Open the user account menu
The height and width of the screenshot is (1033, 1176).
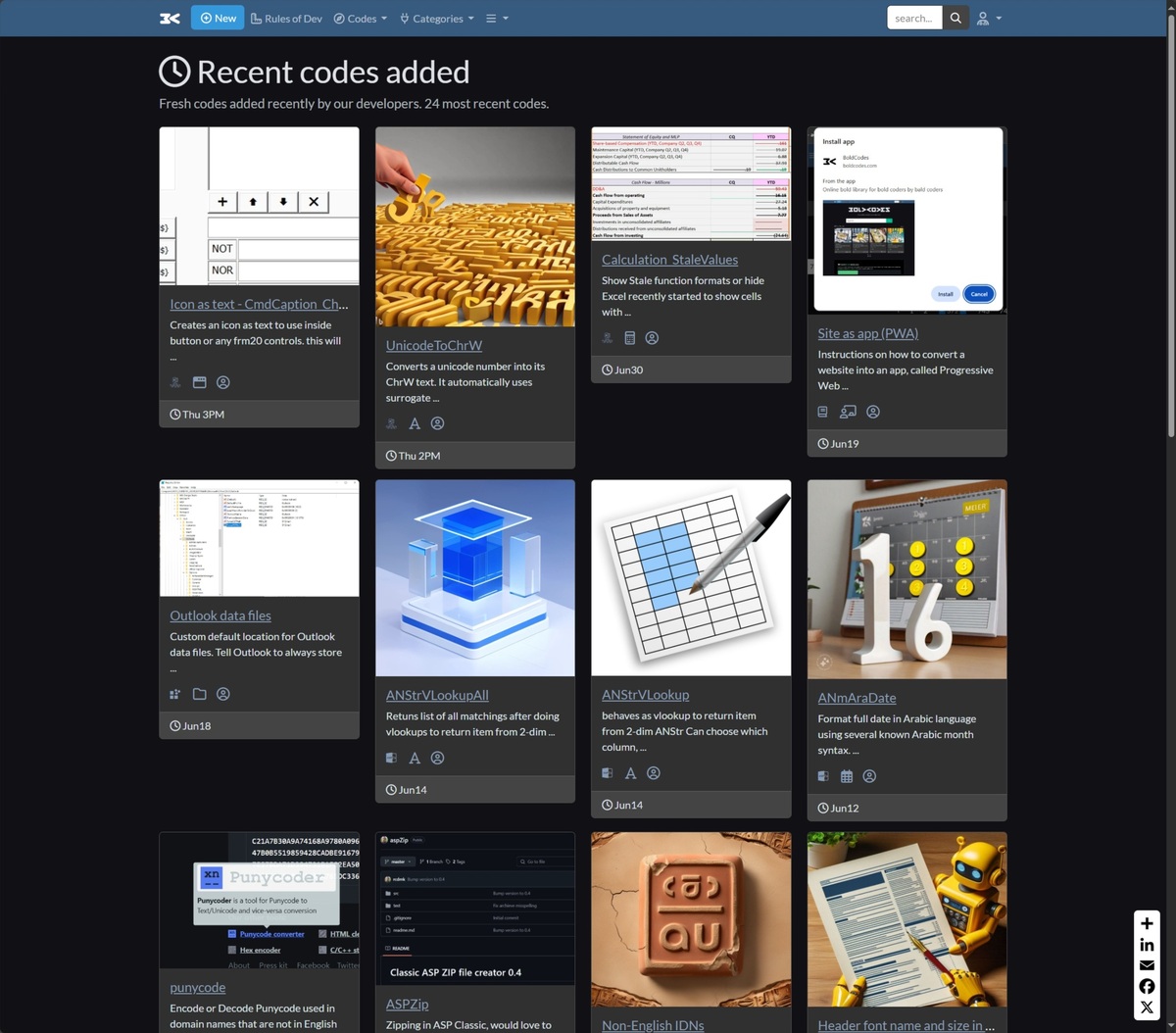click(988, 18)
